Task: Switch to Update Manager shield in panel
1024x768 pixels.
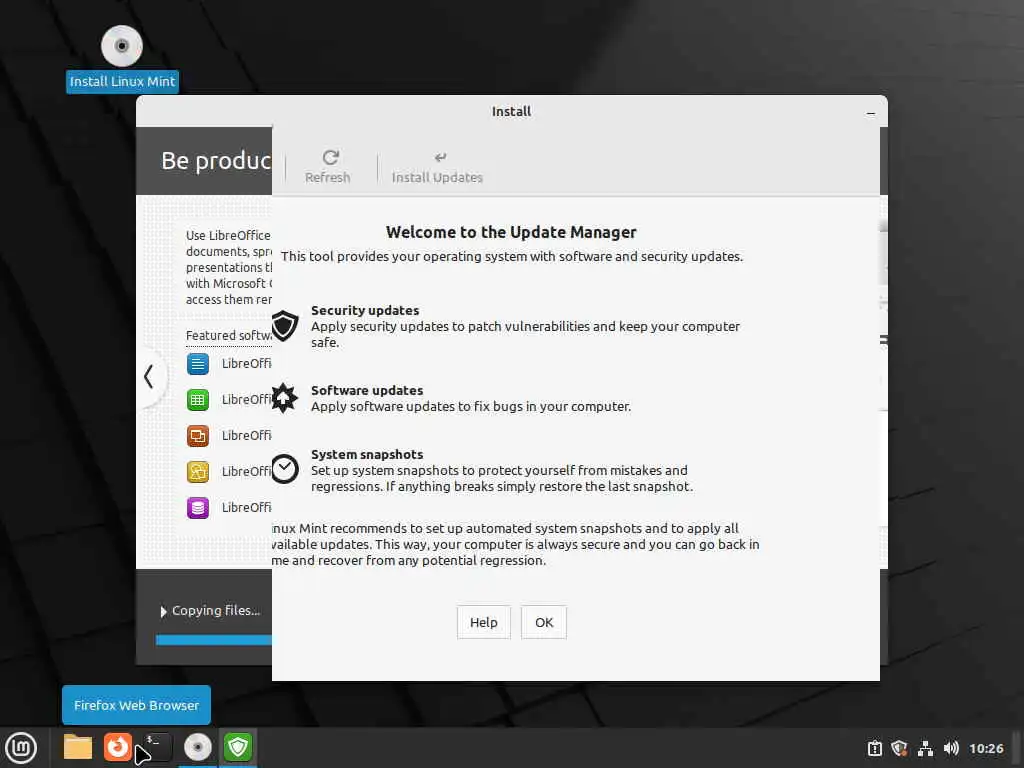Action: 238,748
